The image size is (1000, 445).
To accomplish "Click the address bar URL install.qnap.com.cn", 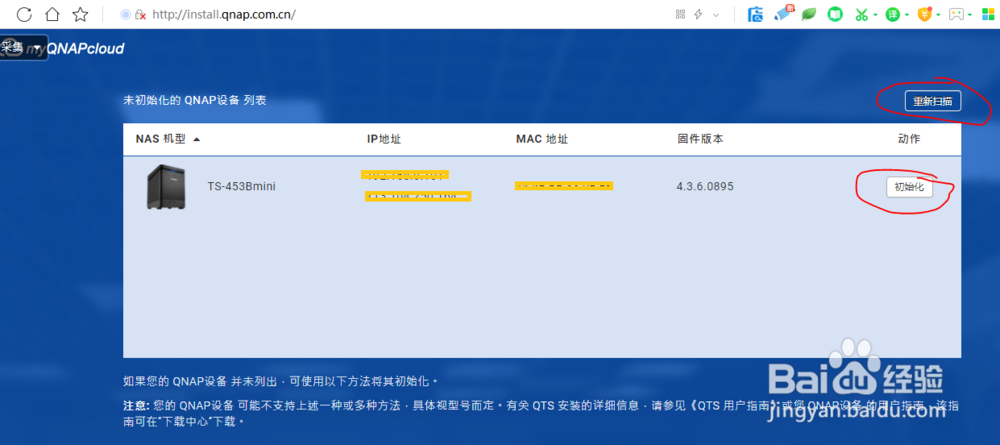I will pos(224,14).
